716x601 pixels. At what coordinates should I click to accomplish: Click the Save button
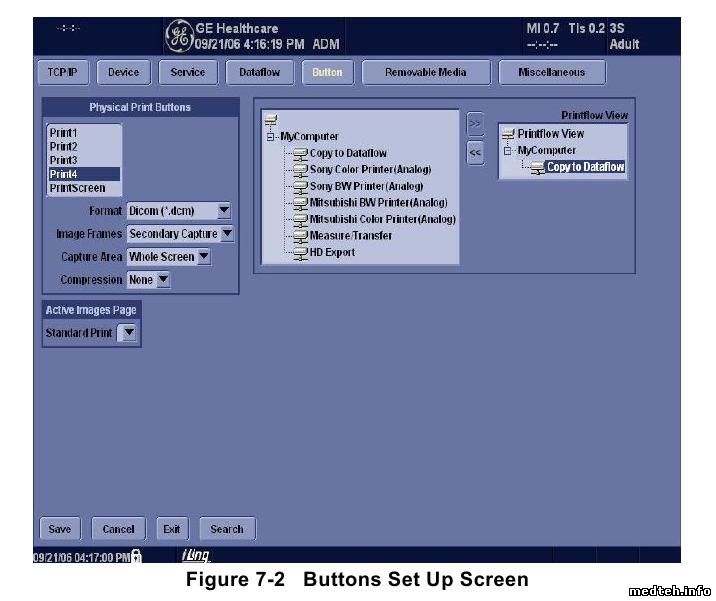coord(59,529)
